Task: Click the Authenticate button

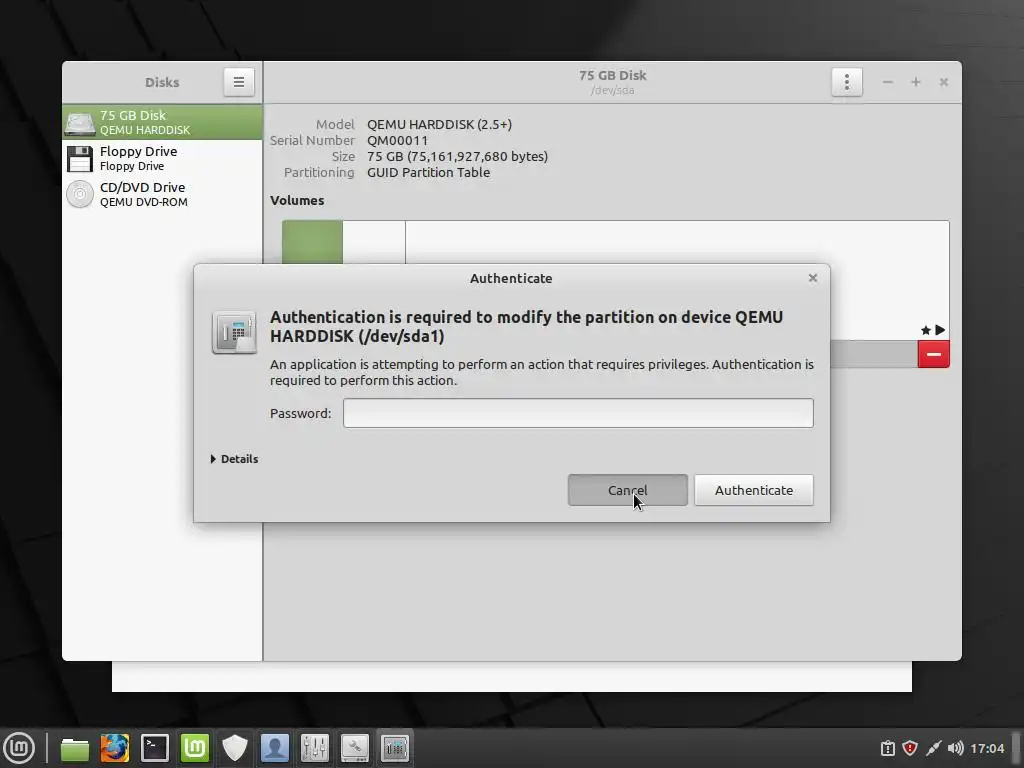Action: pyautogui.click(x=754, y=490)
